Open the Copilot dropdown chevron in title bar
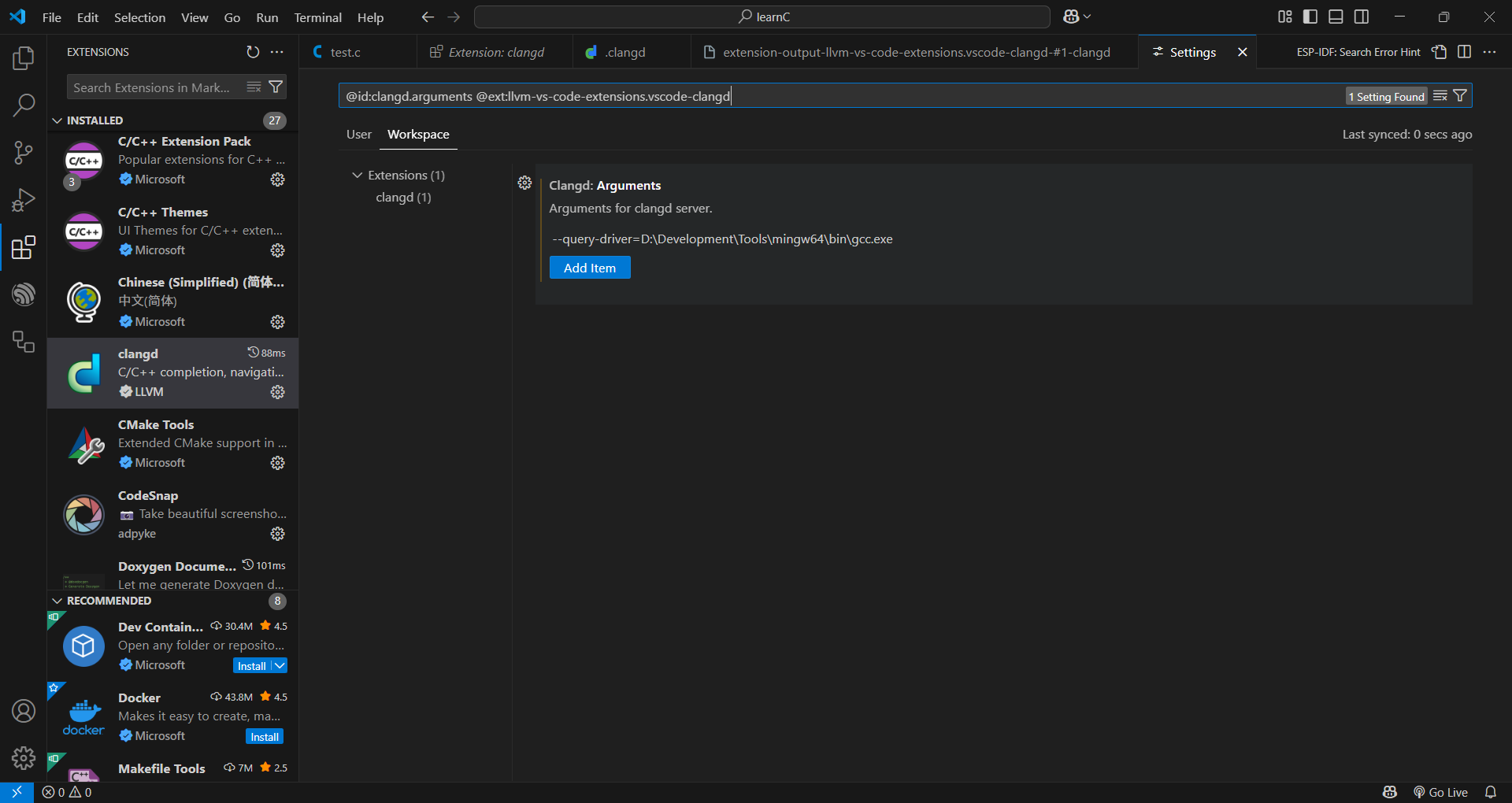This screenshot has height=803, width=1512. (1088, 17)
